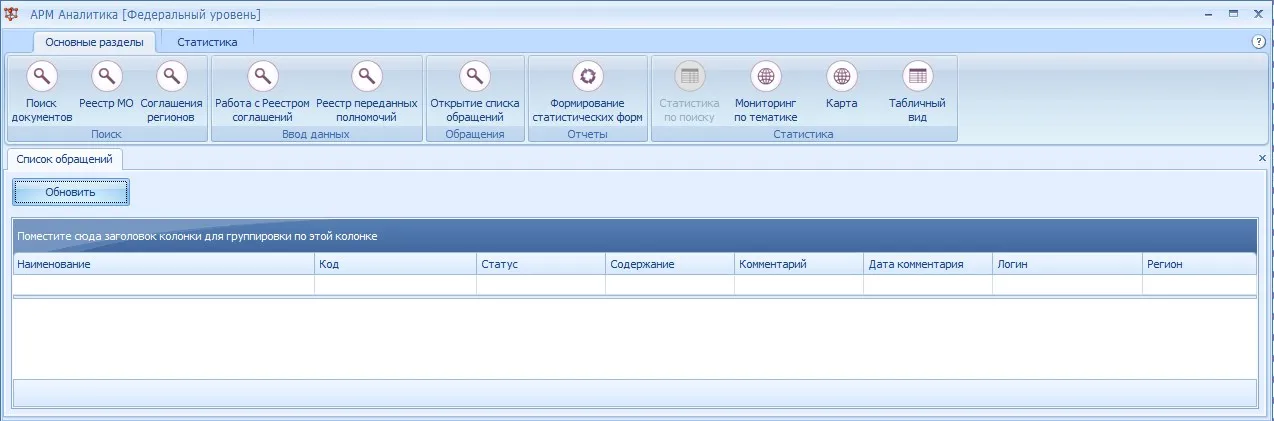Open Поиск документов search icon
This screenshot has width=1274, height=421.
(42, 76)
